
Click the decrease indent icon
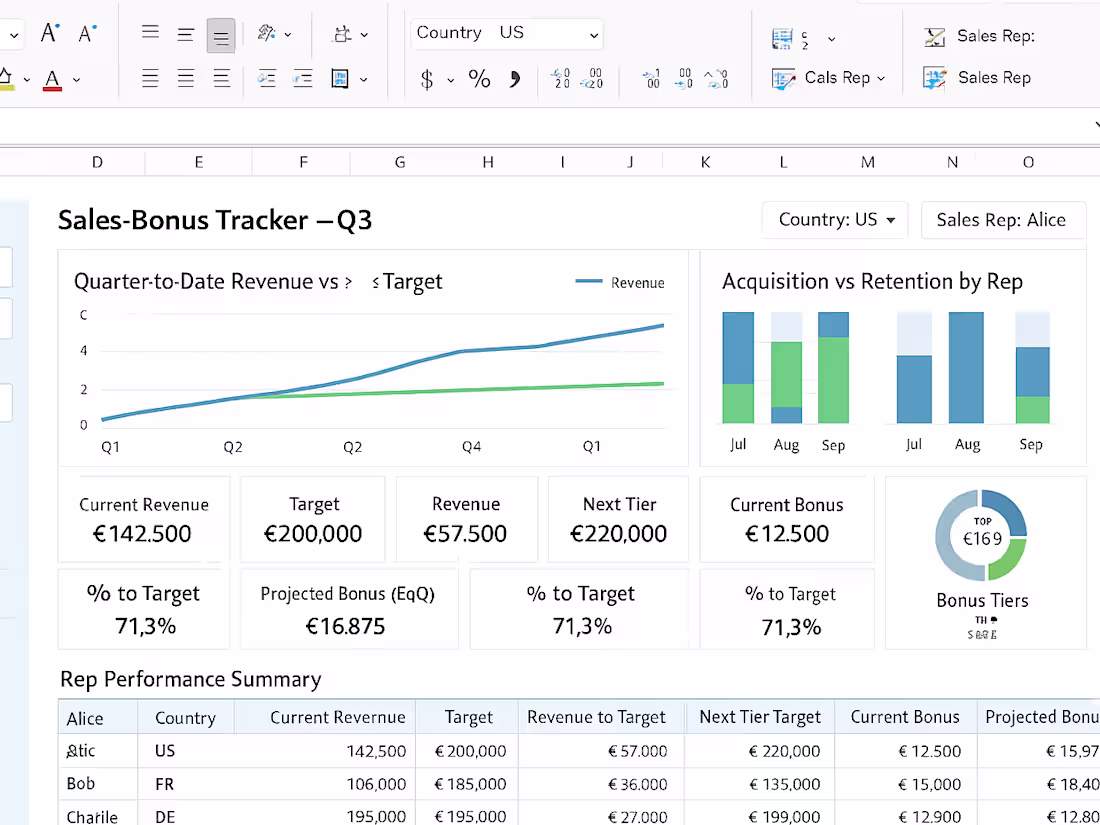[x=267, y=79]
